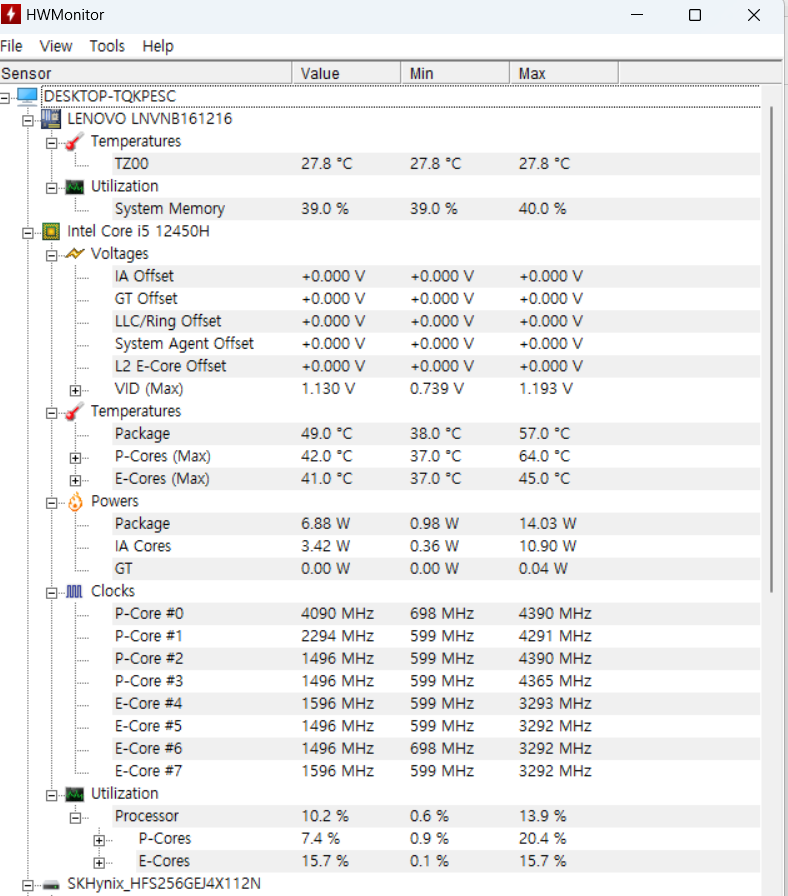The image size is (788, 896).
Task: Collapse the LENOVO LNVNB161216 node
Action: coord(27,121)
